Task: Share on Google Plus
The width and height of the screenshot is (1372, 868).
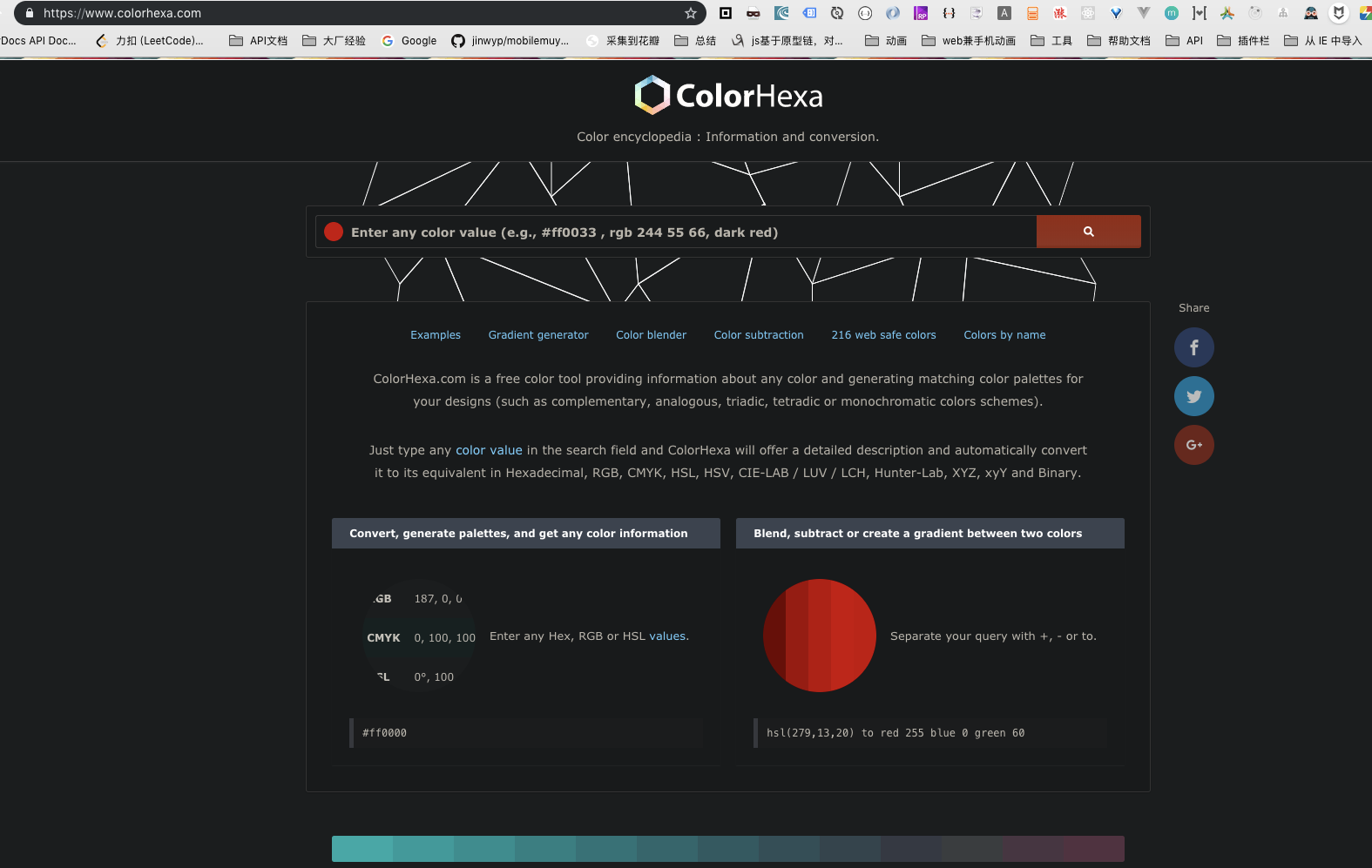Action: point(1194,445)
